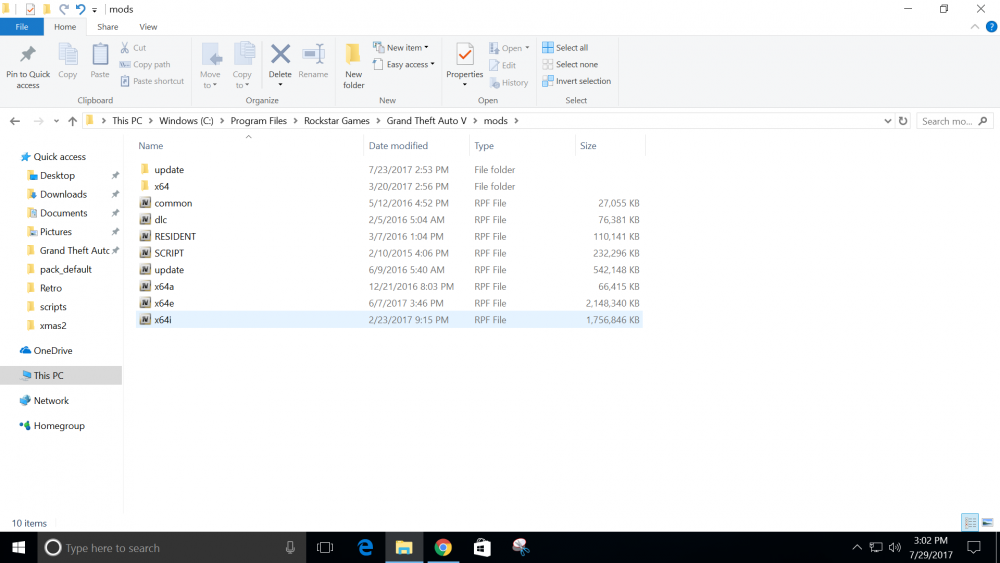Screen dimensions: 1000x563
Task: Switch to details view icon
Action: pos(970,523)
